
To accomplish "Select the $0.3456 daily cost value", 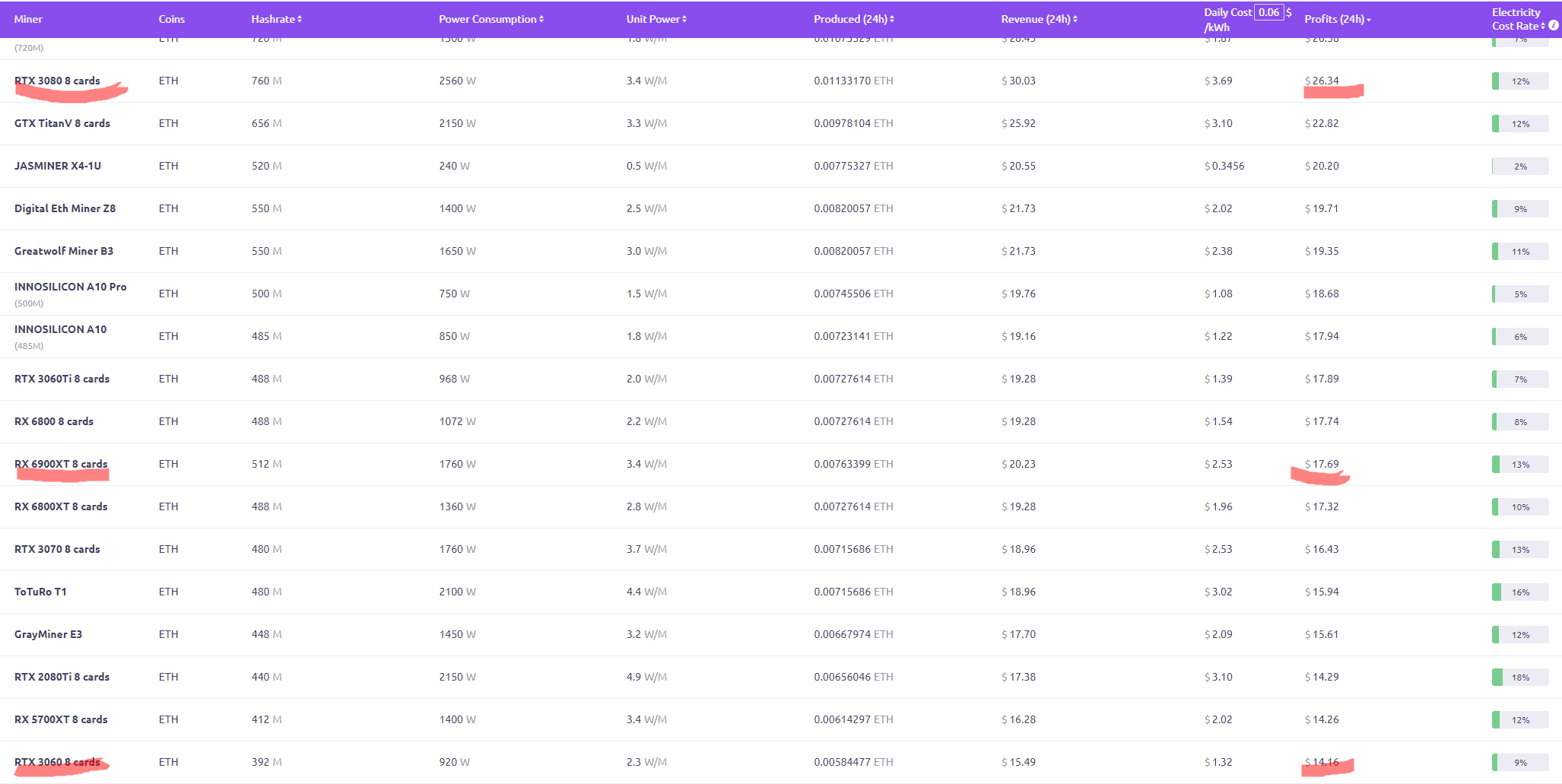I will point(1225,166).
